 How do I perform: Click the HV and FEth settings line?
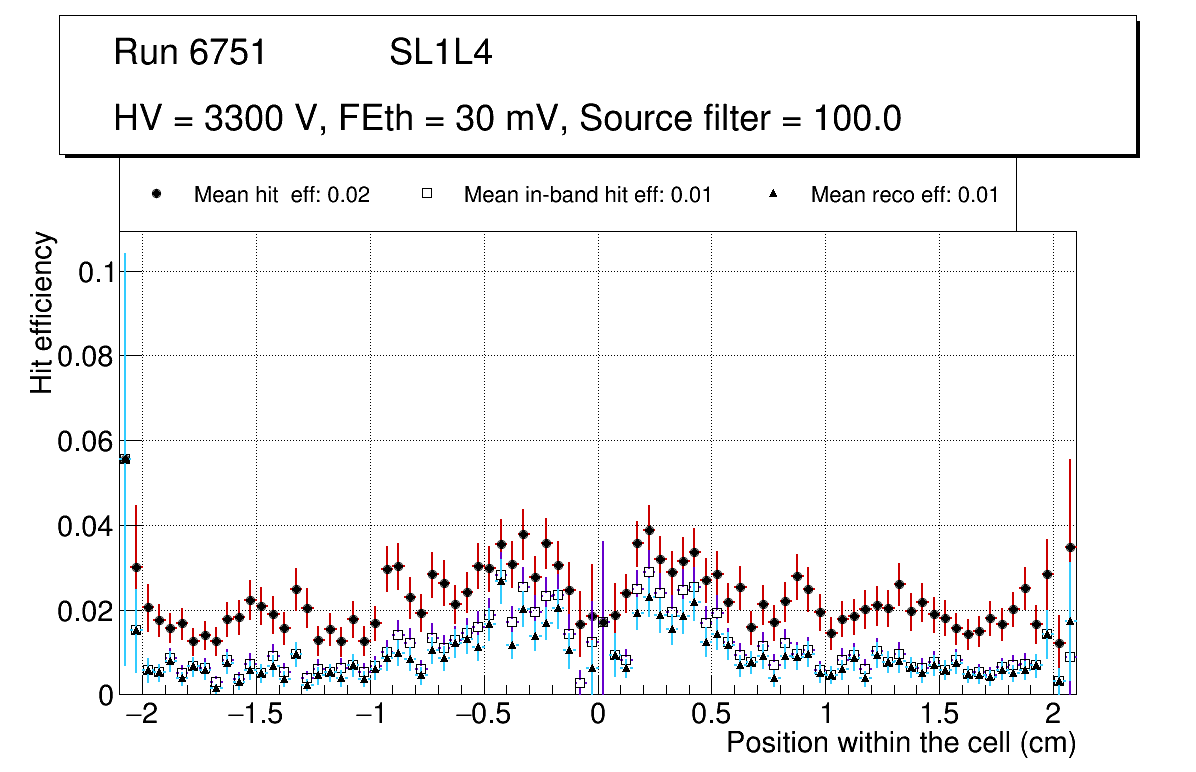(x=508, y=119)
